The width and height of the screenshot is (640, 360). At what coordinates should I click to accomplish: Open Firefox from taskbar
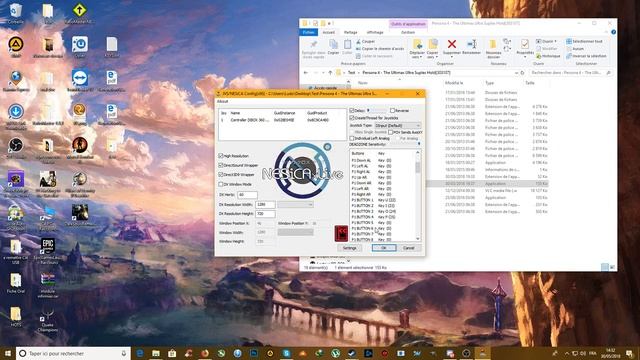pyautogui.click(x=205, y=353)
